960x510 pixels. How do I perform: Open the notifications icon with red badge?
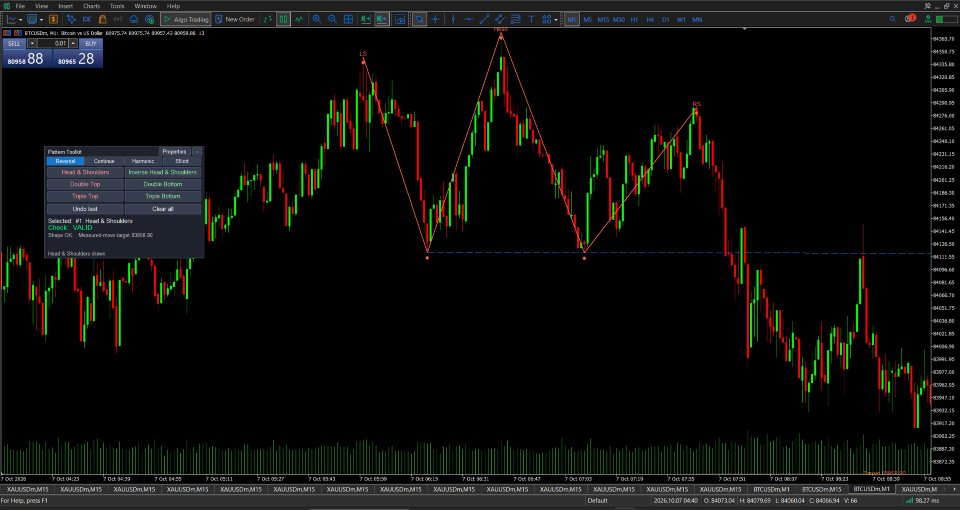(910, 19)
